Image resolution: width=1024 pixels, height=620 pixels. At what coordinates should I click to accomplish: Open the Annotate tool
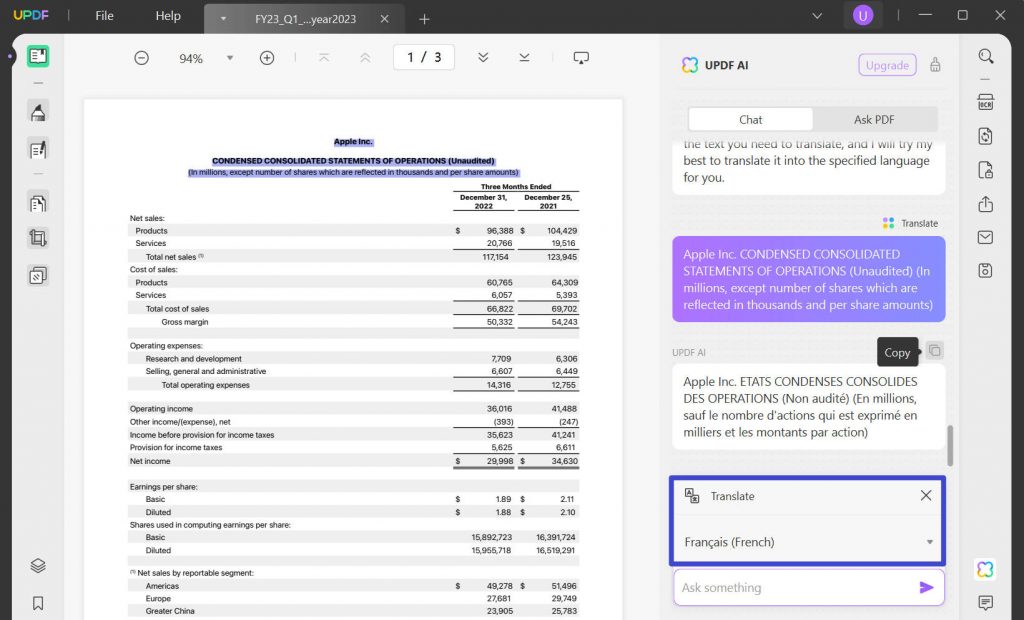[x=37, y=112]
